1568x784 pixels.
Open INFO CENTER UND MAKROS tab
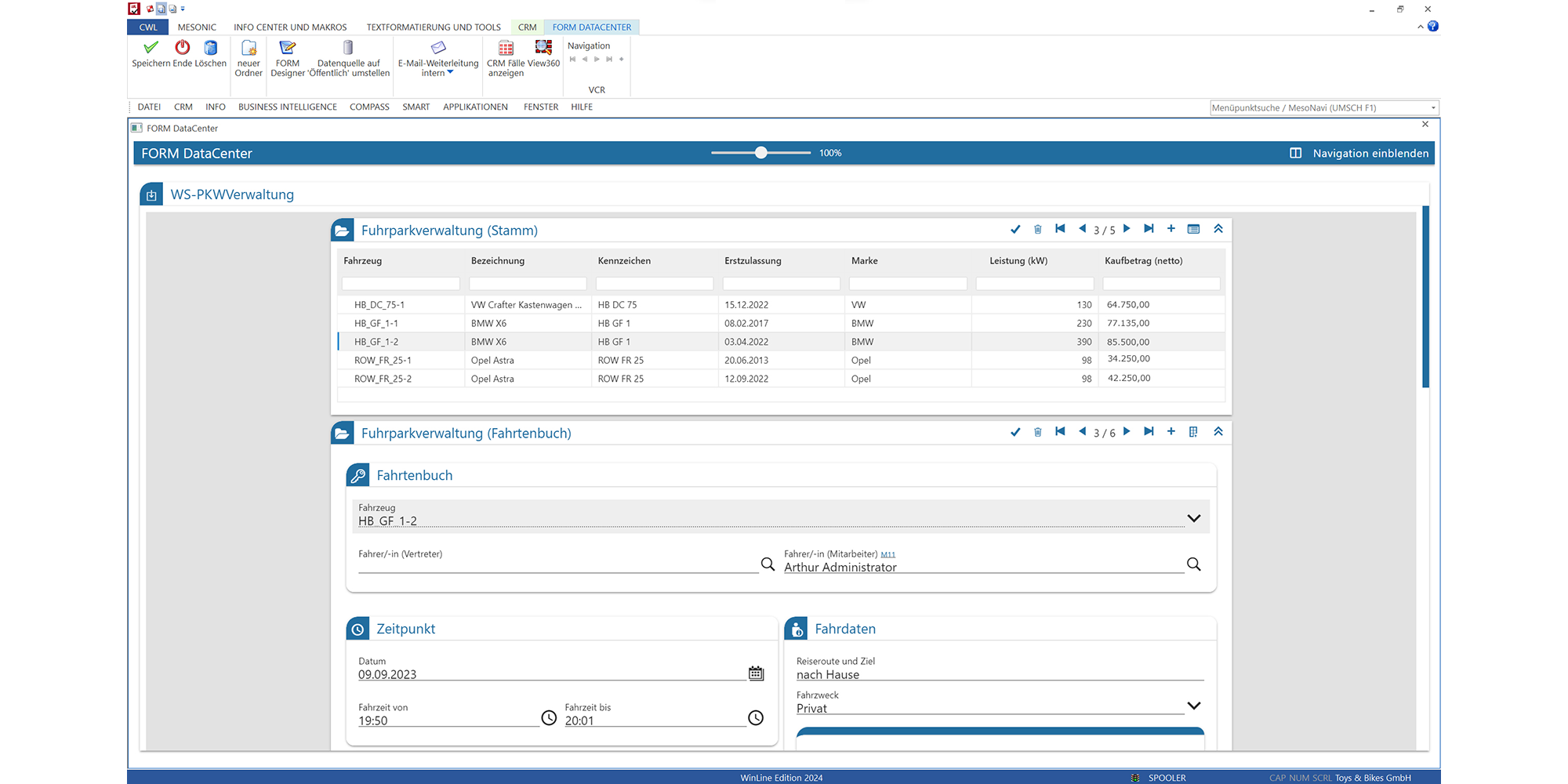(x=290, y=27)
